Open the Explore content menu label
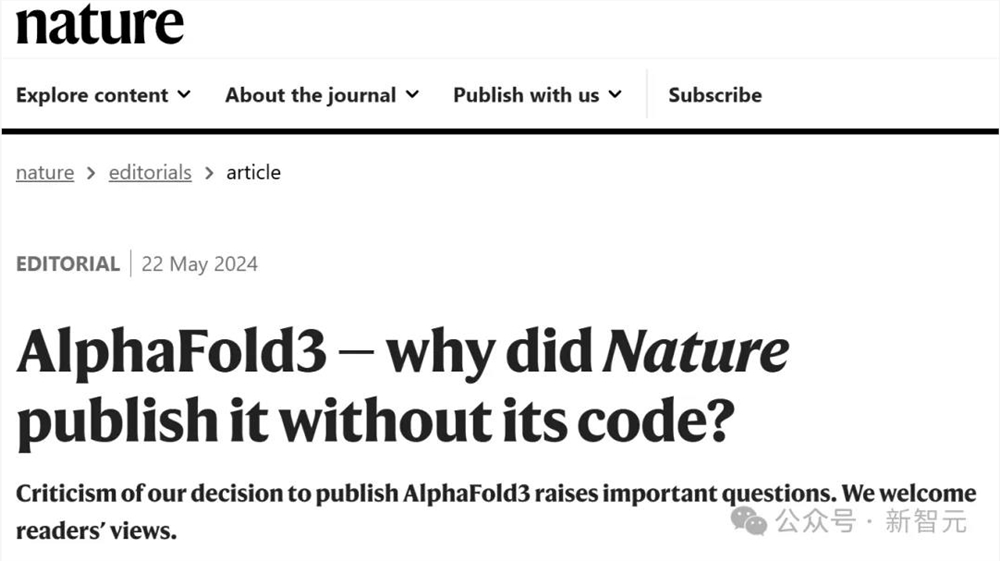The image size is (1000, 561). pyautogui.click(x=92, y=95)
